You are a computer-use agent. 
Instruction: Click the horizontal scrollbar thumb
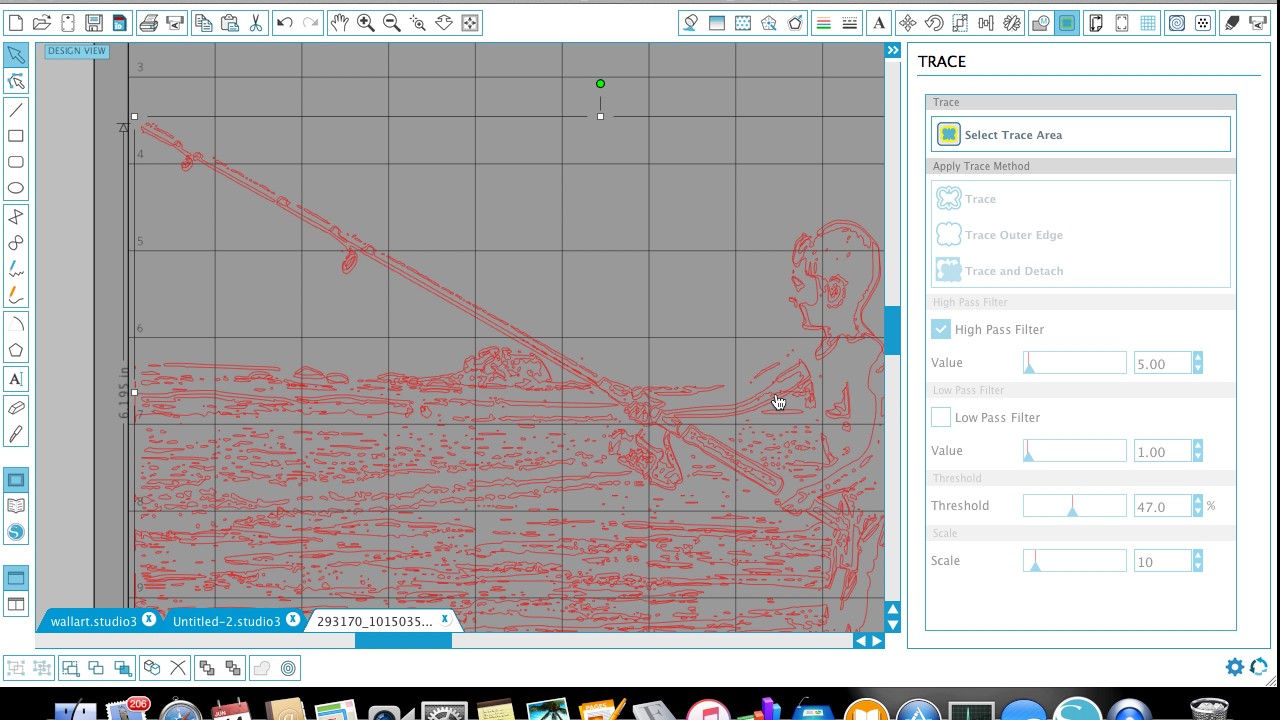coord(403,641)
